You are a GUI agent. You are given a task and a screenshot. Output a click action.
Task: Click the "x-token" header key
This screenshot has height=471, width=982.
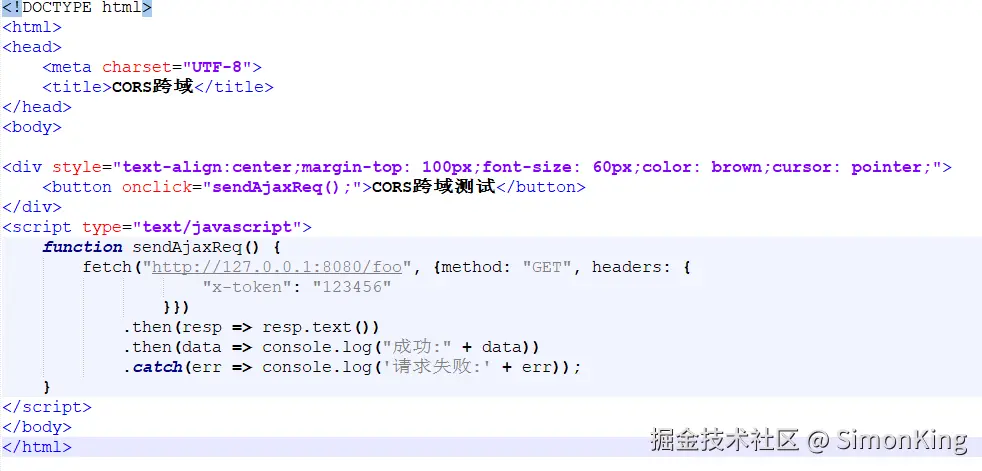point(252,287)
